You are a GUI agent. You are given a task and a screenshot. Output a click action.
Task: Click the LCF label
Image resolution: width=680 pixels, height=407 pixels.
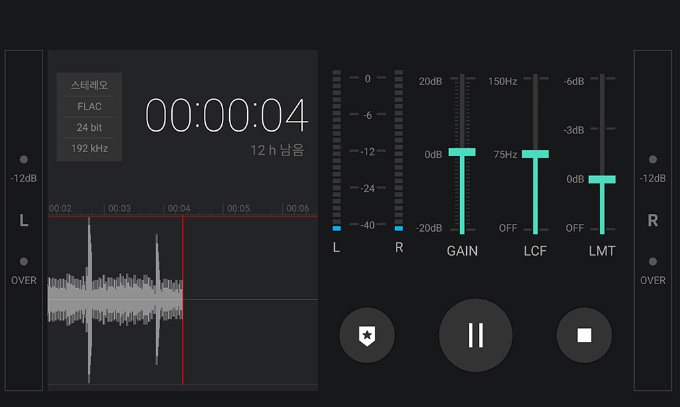pos(535,251)
